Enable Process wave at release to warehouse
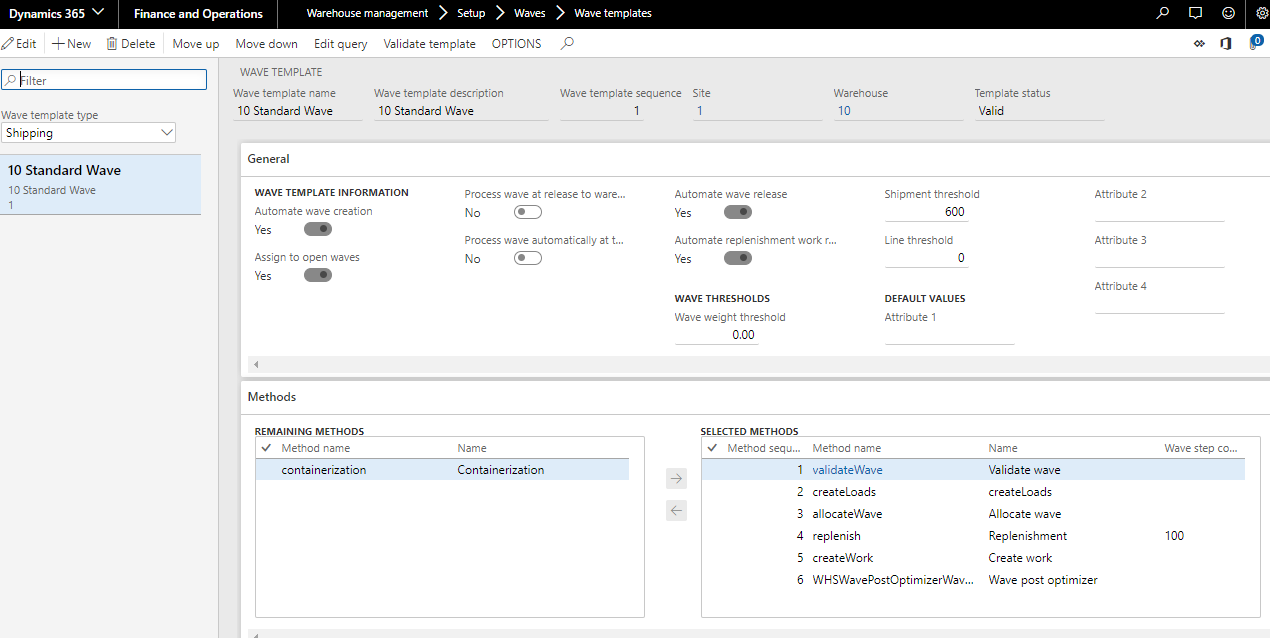1270x638 pixels. tap(527, 212)
